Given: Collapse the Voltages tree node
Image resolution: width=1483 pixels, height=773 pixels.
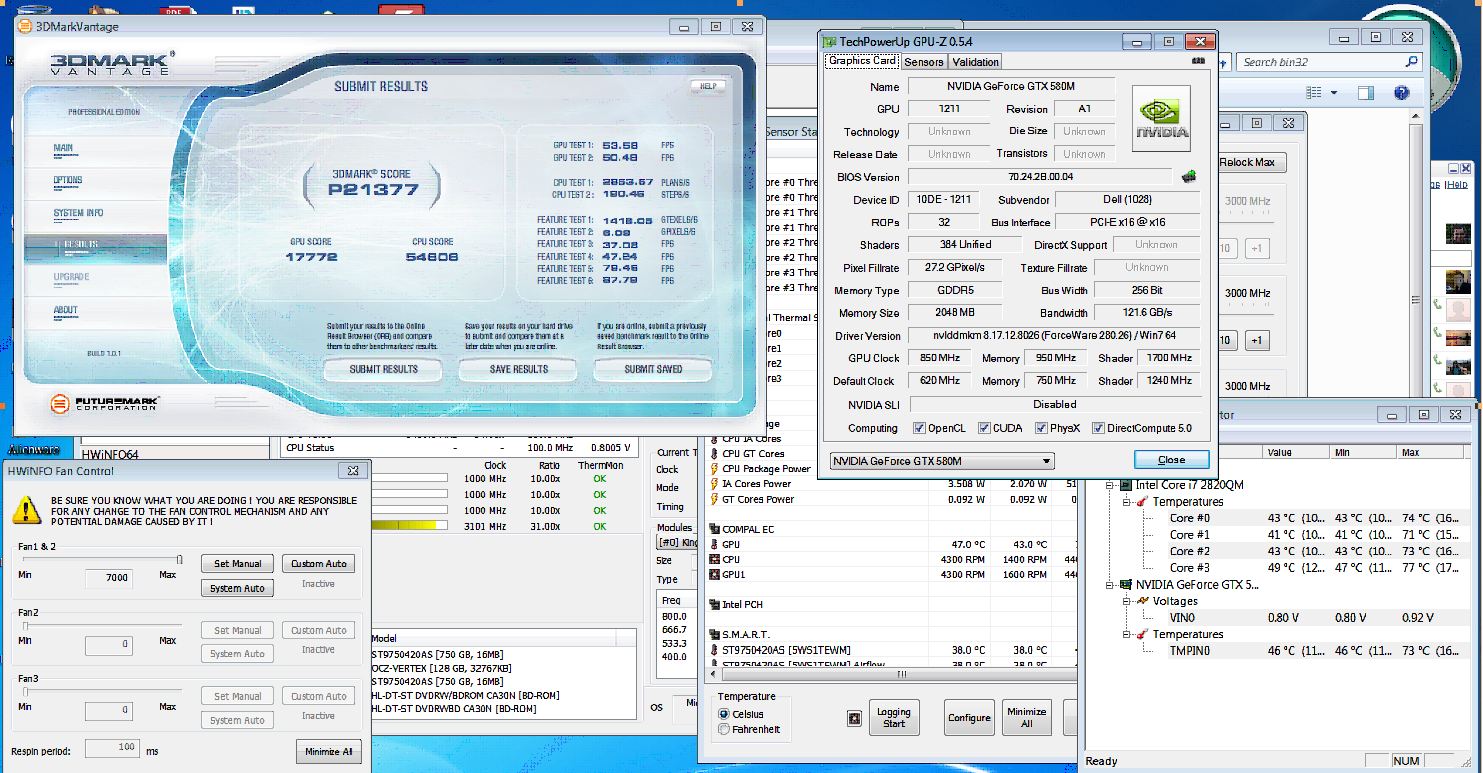Looking at the screenshot, I should (1127, 601).
